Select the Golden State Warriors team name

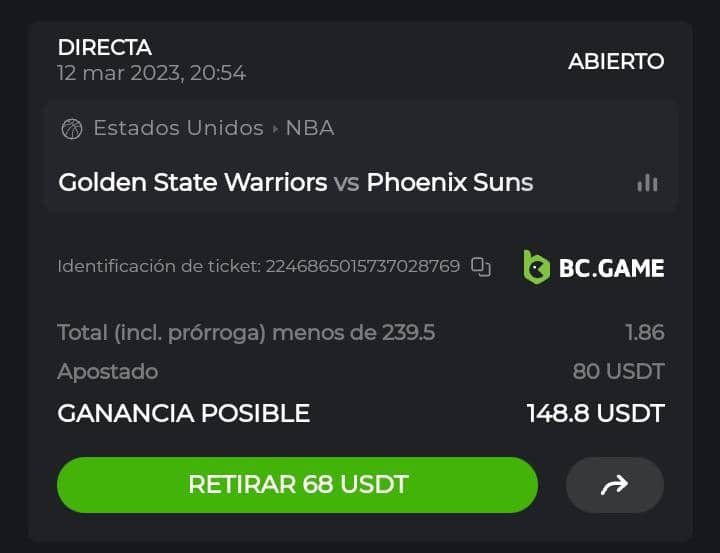coord(193,182)
